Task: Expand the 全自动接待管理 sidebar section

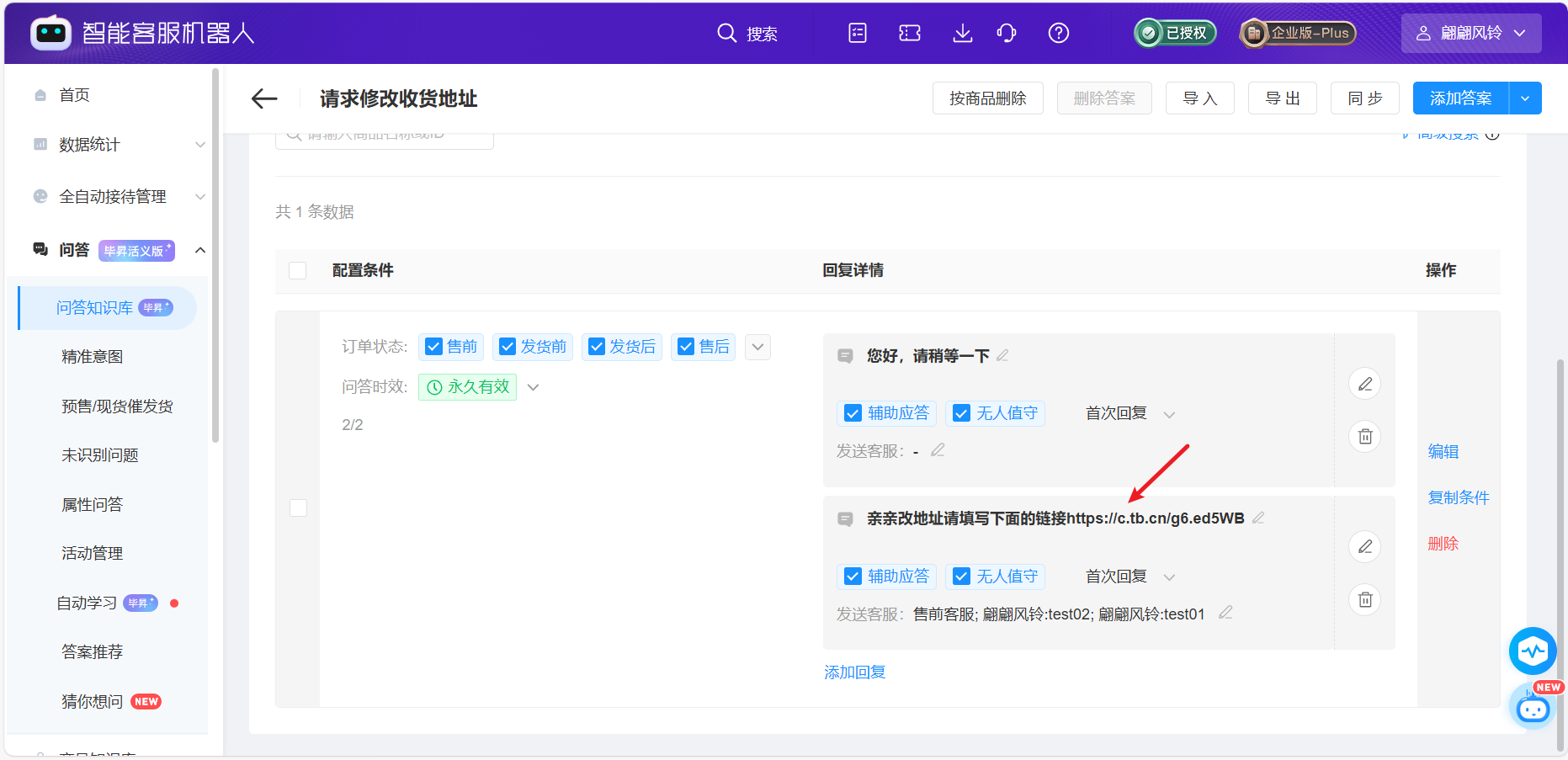Action: pos(200,197)
